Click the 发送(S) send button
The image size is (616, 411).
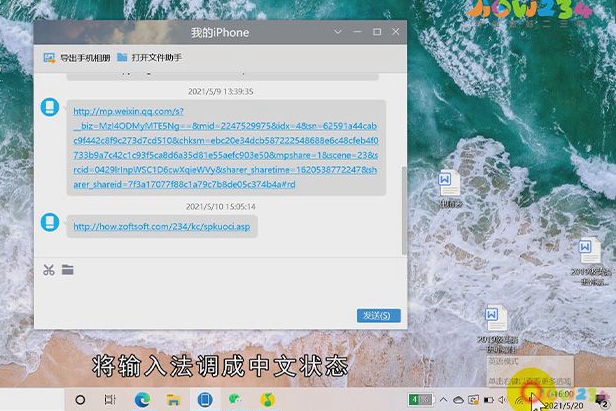coord(379,315)
